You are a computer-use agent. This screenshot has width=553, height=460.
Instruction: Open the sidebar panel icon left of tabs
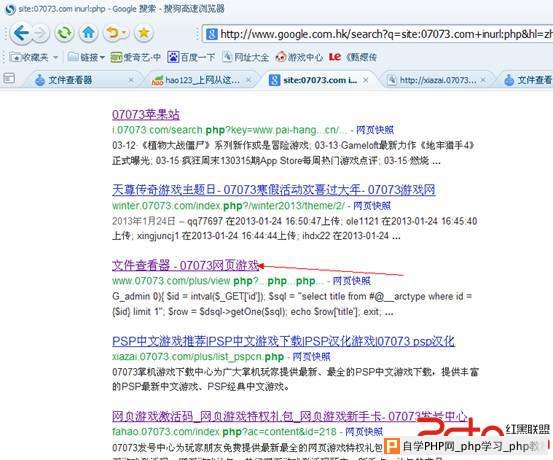[x=9, y=78]
